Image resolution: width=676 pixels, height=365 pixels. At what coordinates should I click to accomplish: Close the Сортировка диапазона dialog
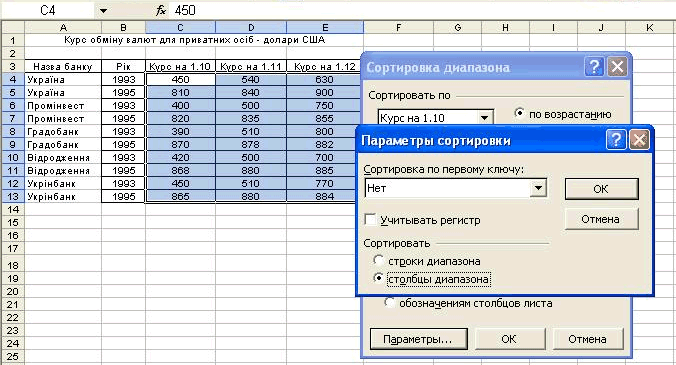coord(617,67)
